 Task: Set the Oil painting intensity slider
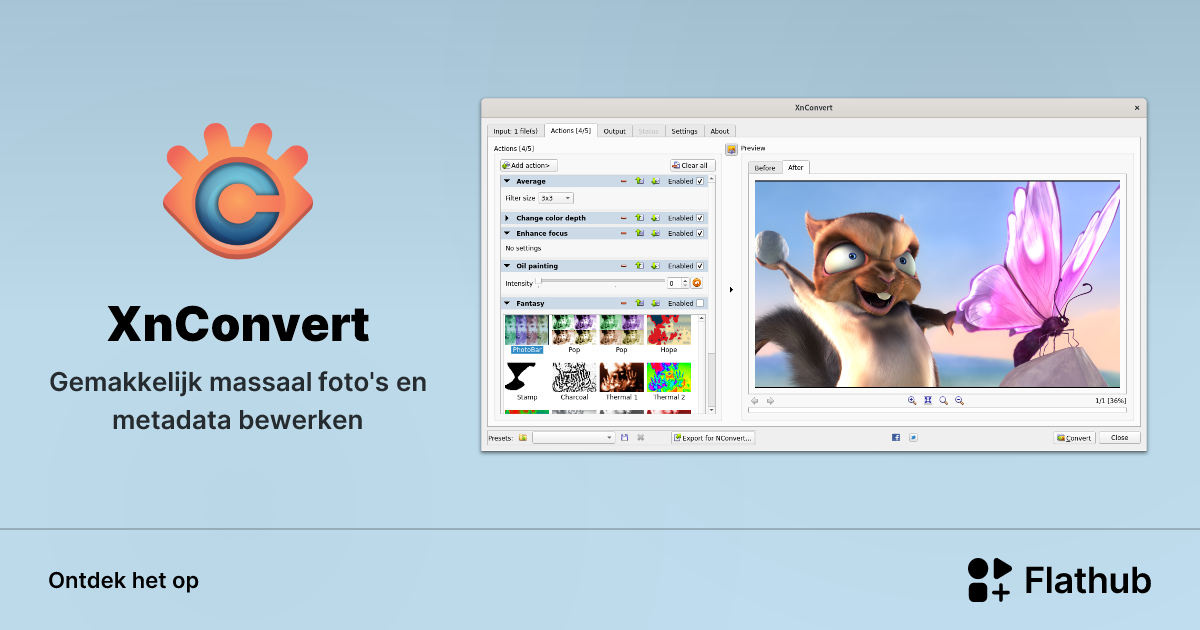pos(539,282)
